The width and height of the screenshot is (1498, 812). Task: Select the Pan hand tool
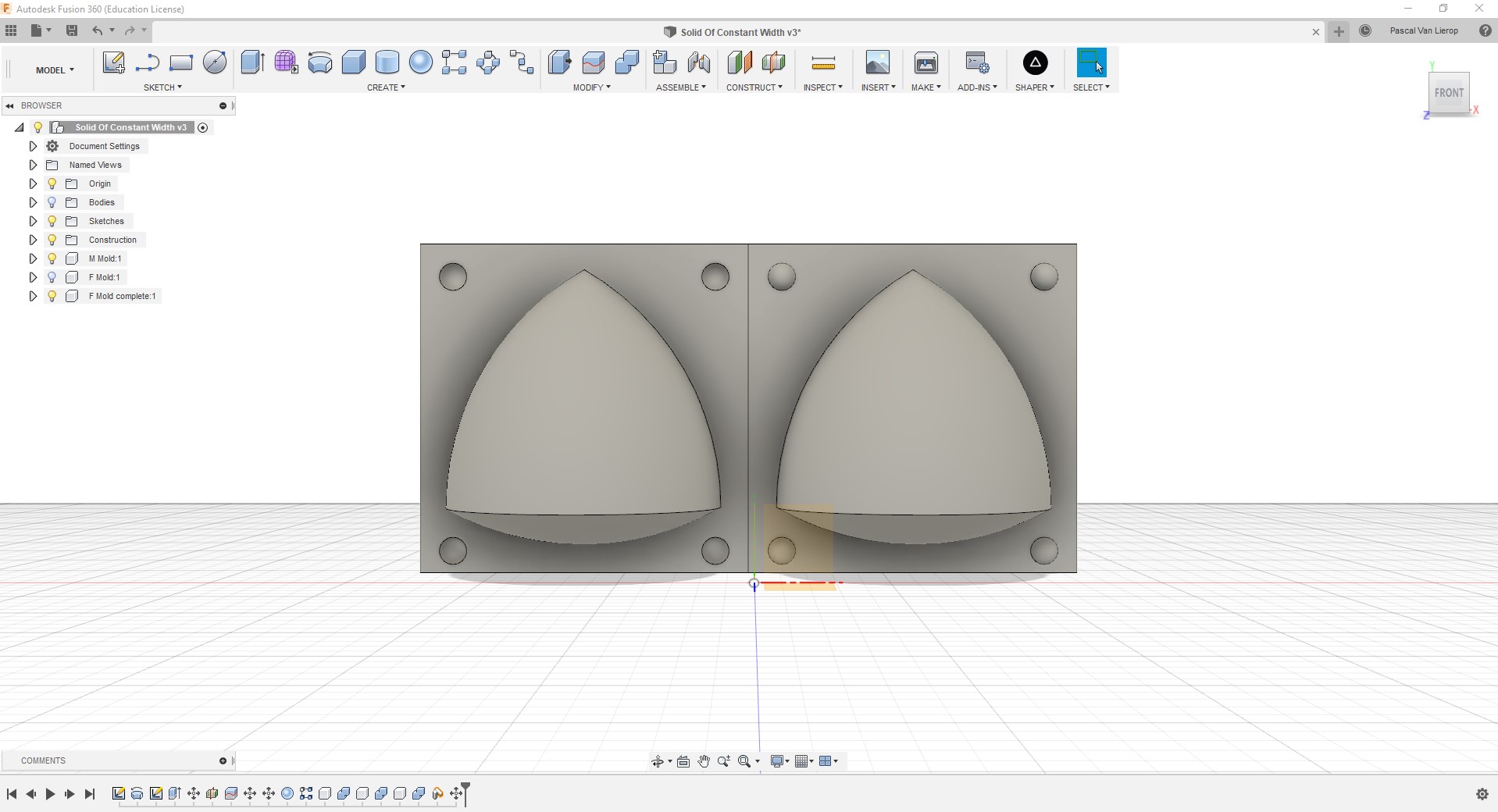(x=703, y=761)
